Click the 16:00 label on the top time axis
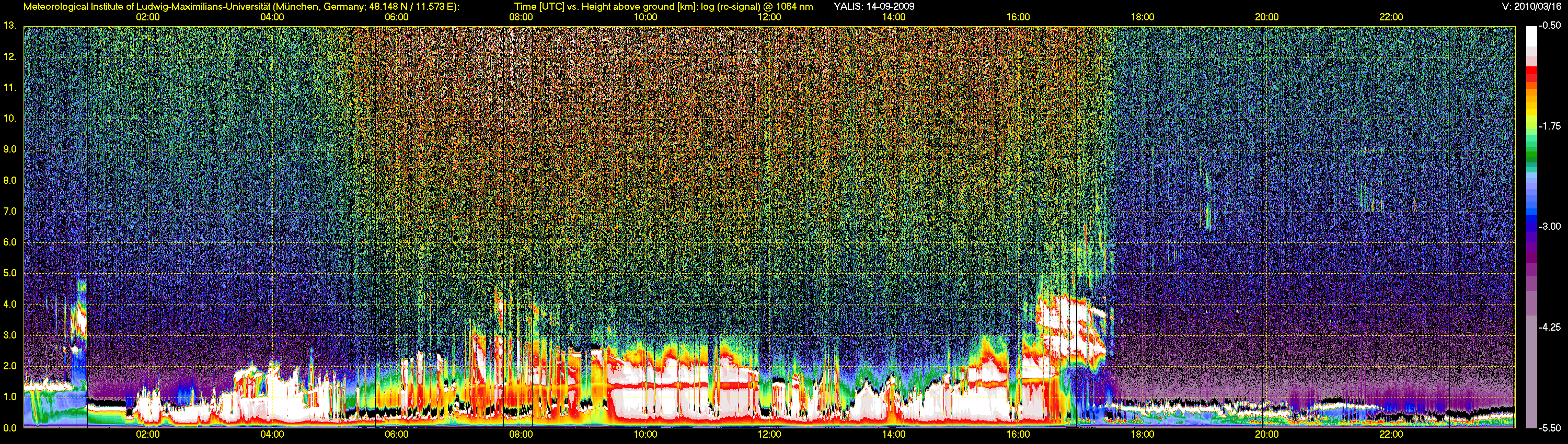Viewport: 1568px width, 444px height. tap(1018, 17)
